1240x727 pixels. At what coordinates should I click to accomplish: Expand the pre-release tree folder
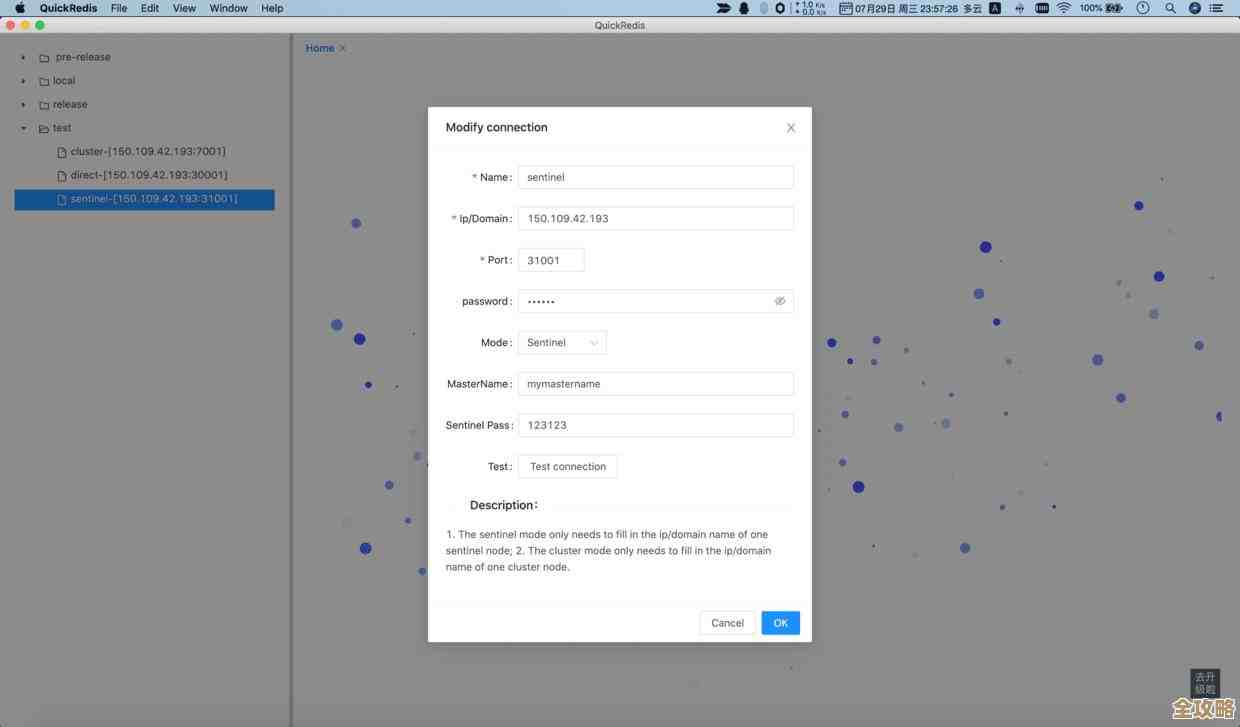tap(23, 58)
